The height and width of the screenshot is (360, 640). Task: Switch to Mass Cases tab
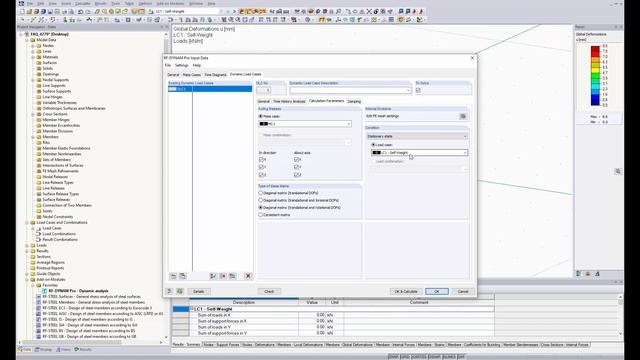191,75
